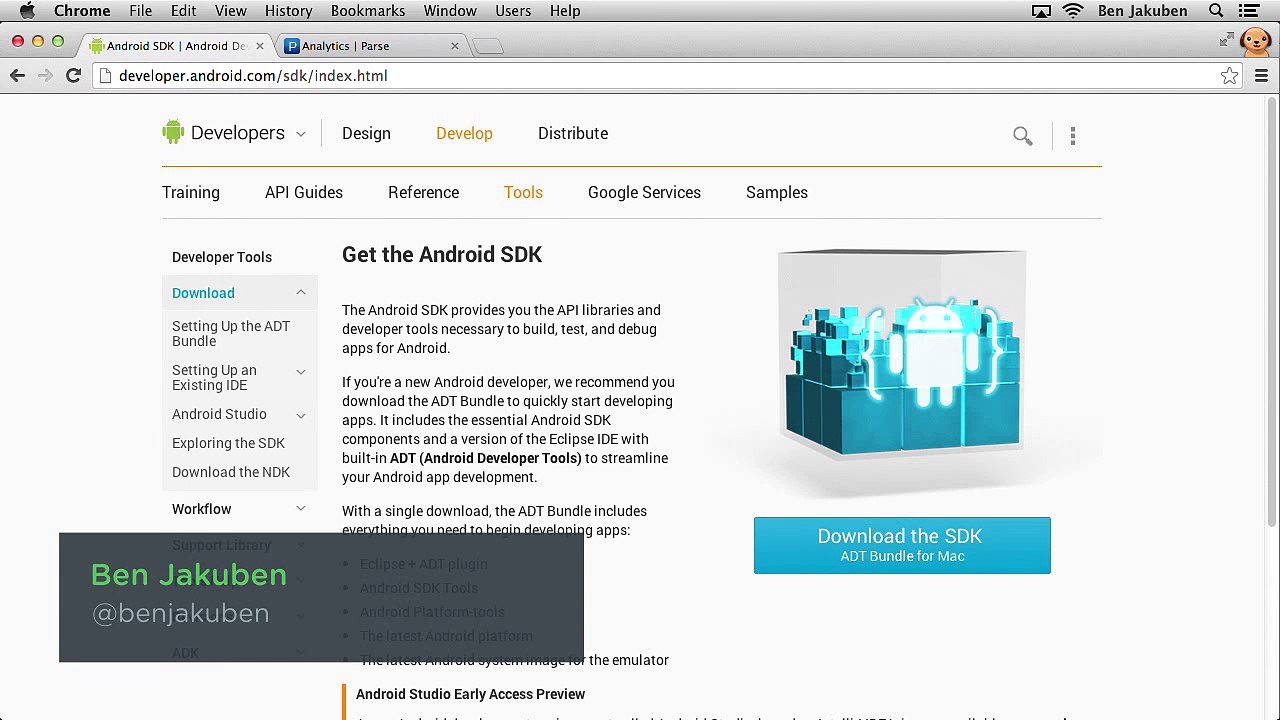Go to the Design section

(x=366, y=133)
